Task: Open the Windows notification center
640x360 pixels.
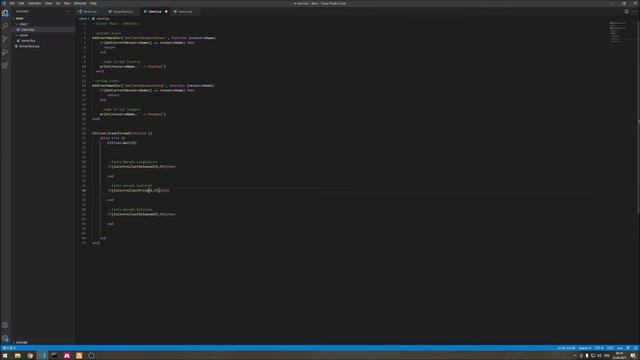Action: tap(633, 356)
